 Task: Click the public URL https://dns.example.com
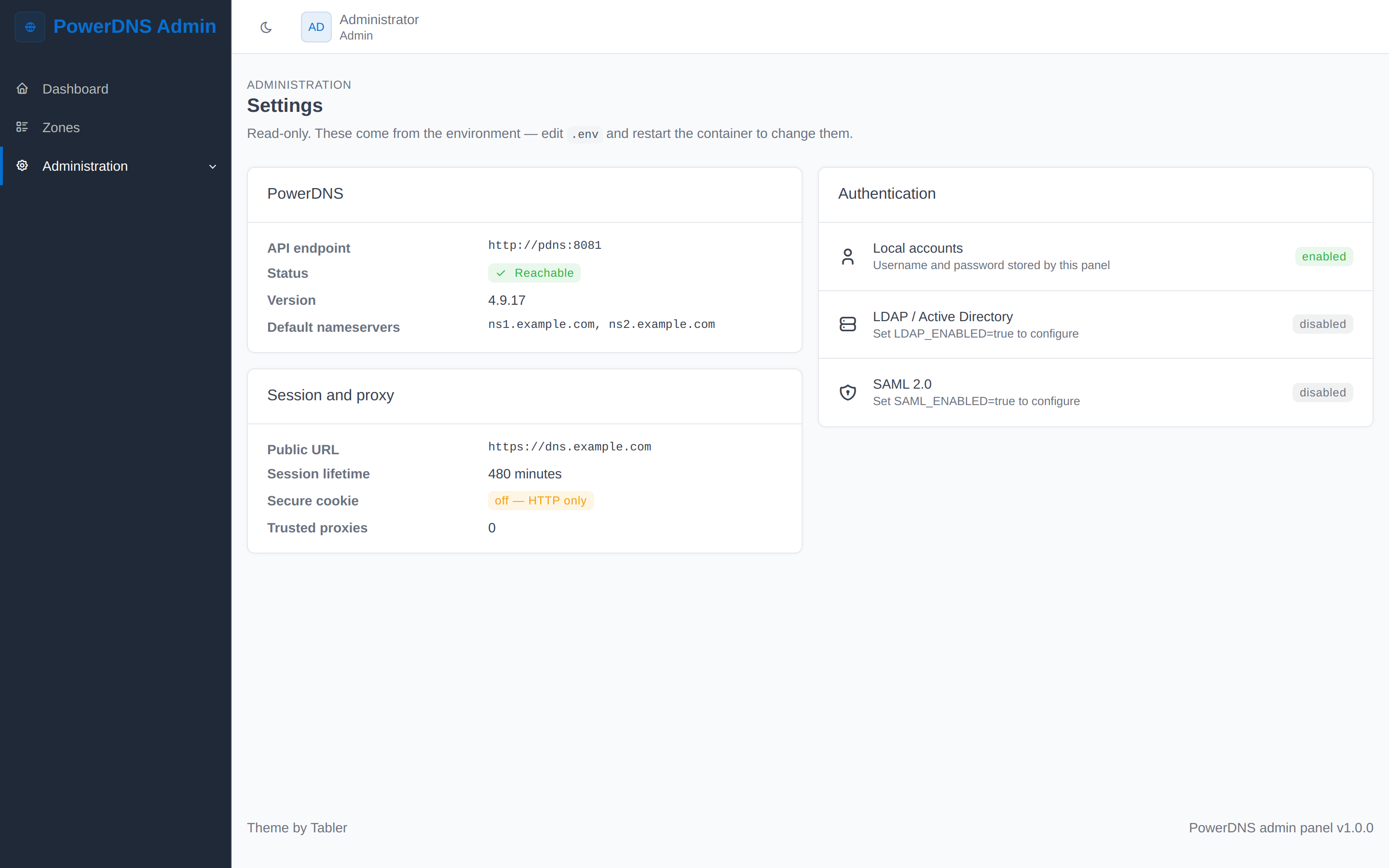click(570, 447)
